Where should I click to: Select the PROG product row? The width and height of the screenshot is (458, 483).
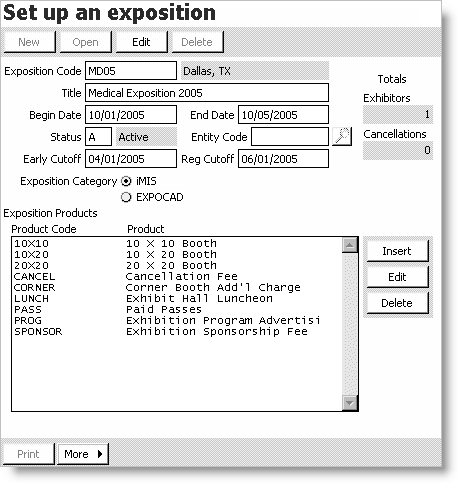177,321
